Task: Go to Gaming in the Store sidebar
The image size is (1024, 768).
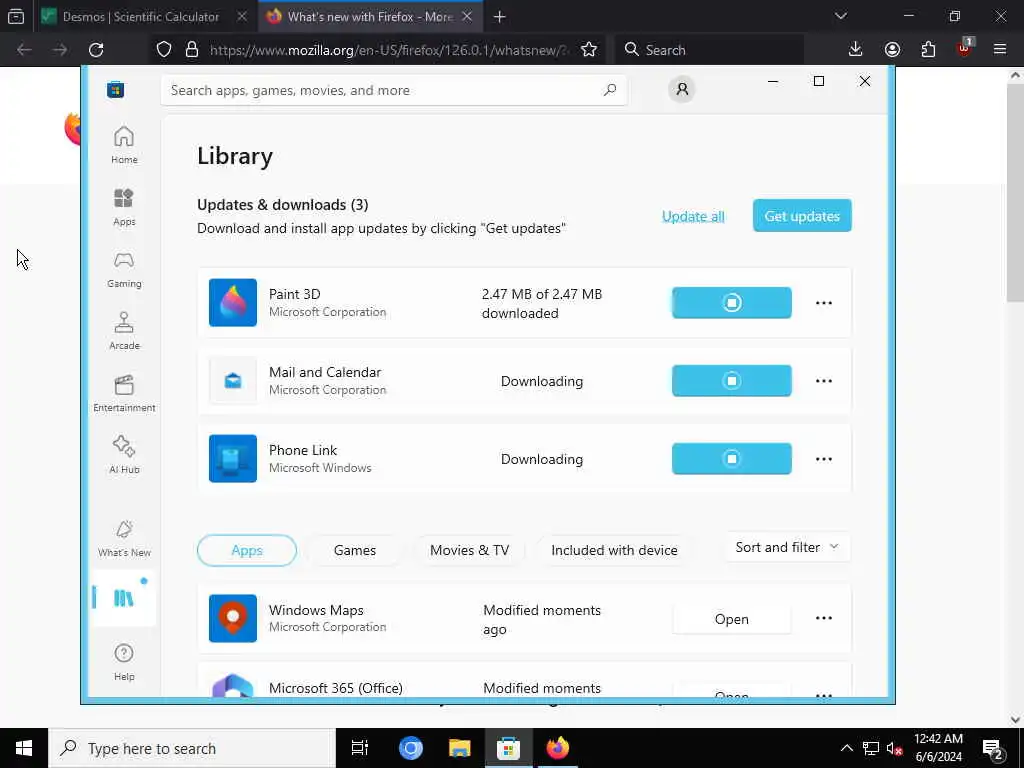Action: coord(124,269)
